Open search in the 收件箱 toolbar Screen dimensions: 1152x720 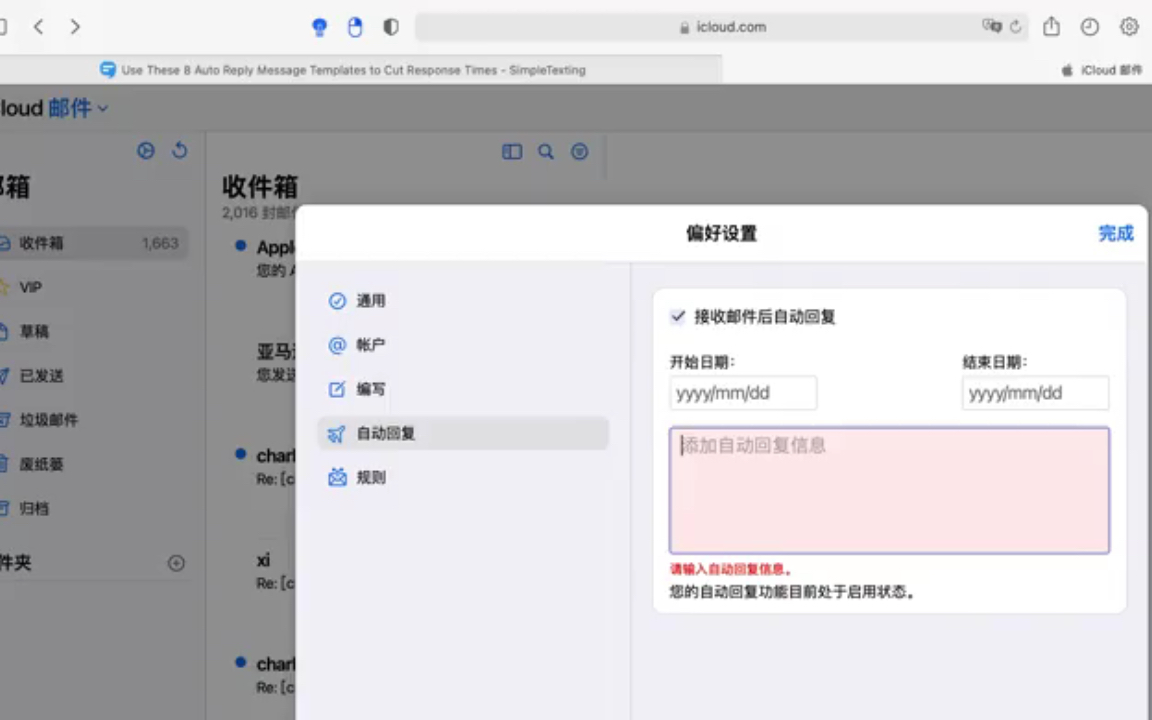pos(545,151)
